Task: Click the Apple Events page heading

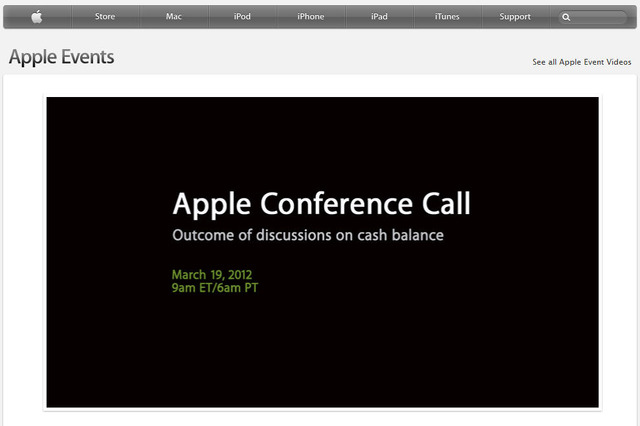Action: (x=62, y=57)
